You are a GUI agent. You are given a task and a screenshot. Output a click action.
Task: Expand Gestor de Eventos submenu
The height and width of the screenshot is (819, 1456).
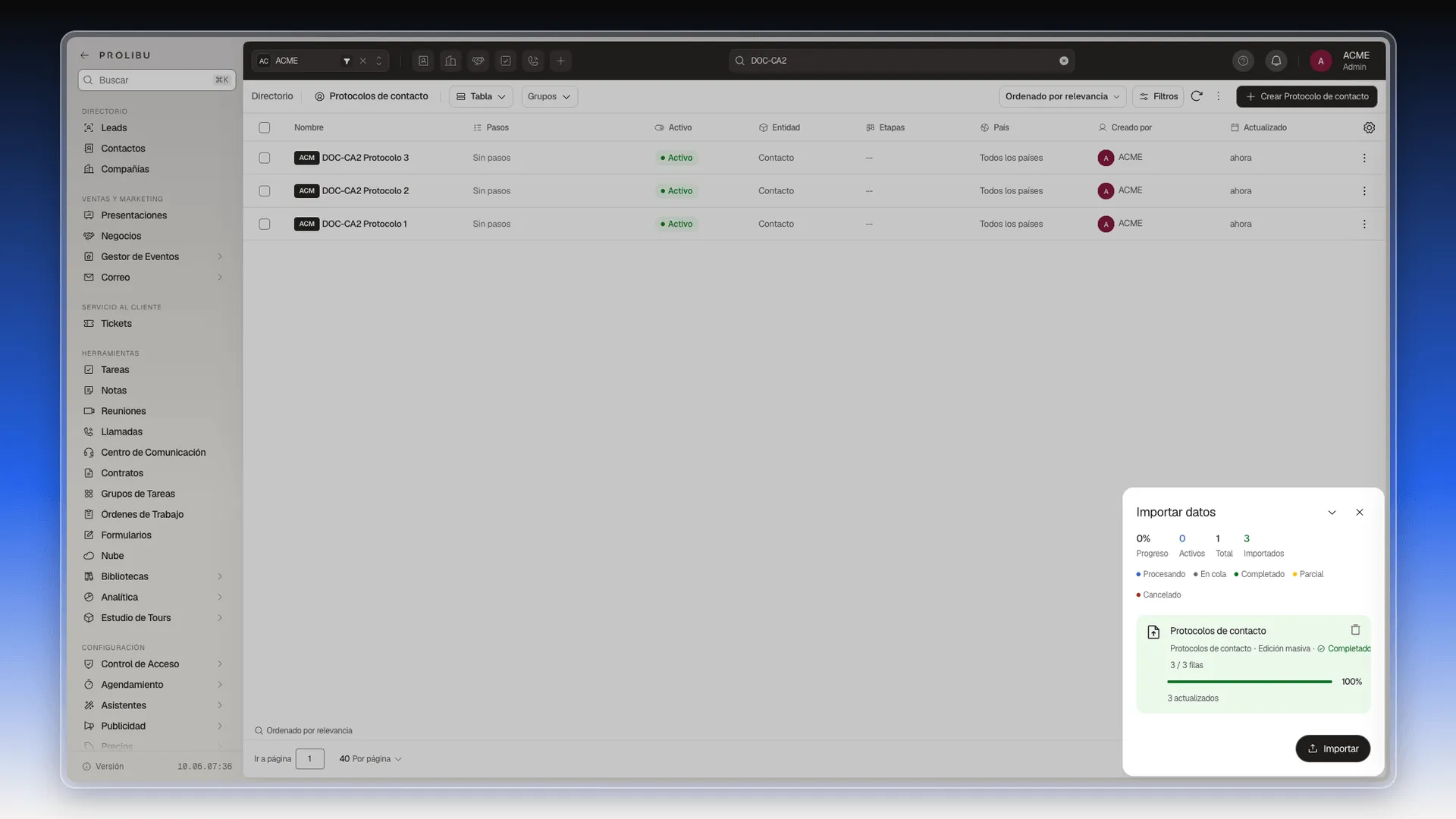220,256
